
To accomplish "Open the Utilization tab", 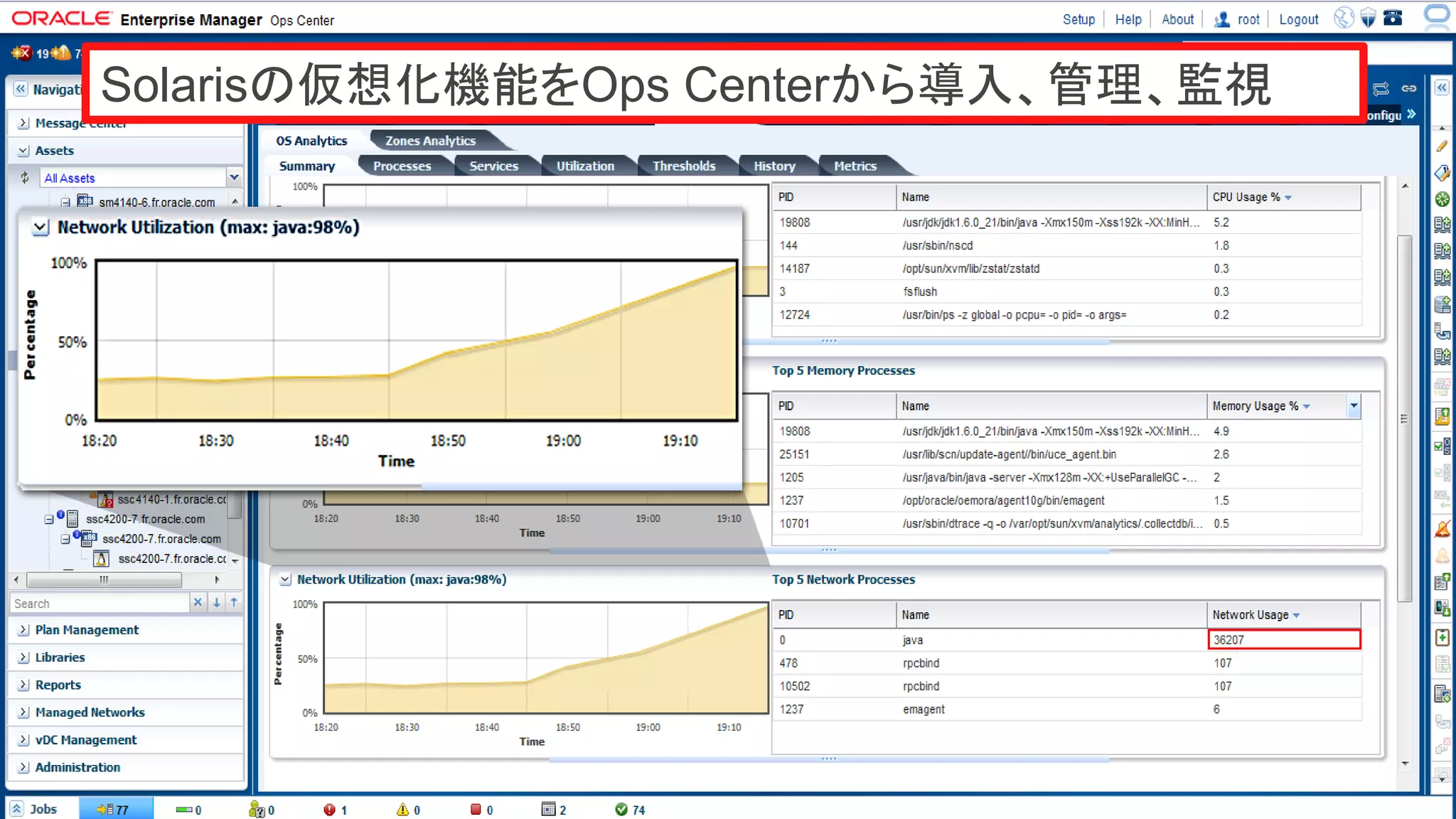I will pos(585,166).
